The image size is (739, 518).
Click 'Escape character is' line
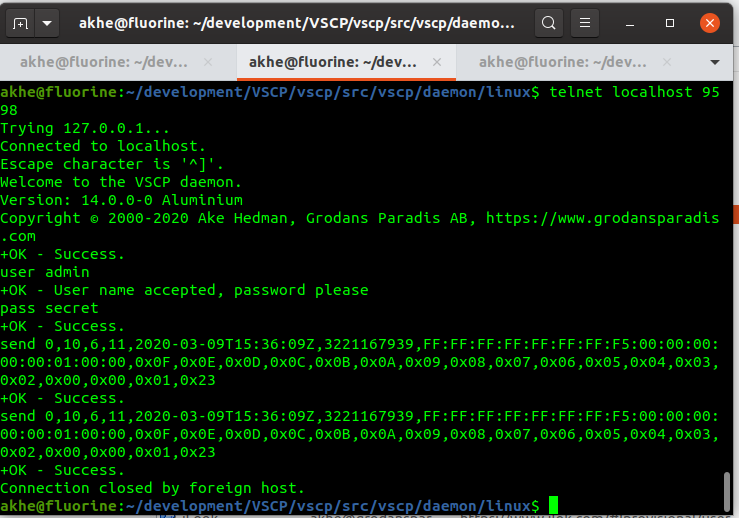112,164
